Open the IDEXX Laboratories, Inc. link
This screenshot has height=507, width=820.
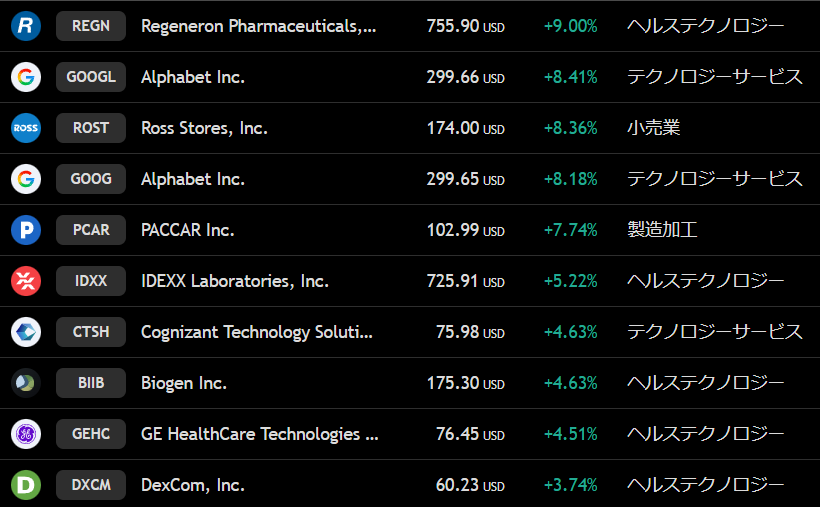click(235, 281)
